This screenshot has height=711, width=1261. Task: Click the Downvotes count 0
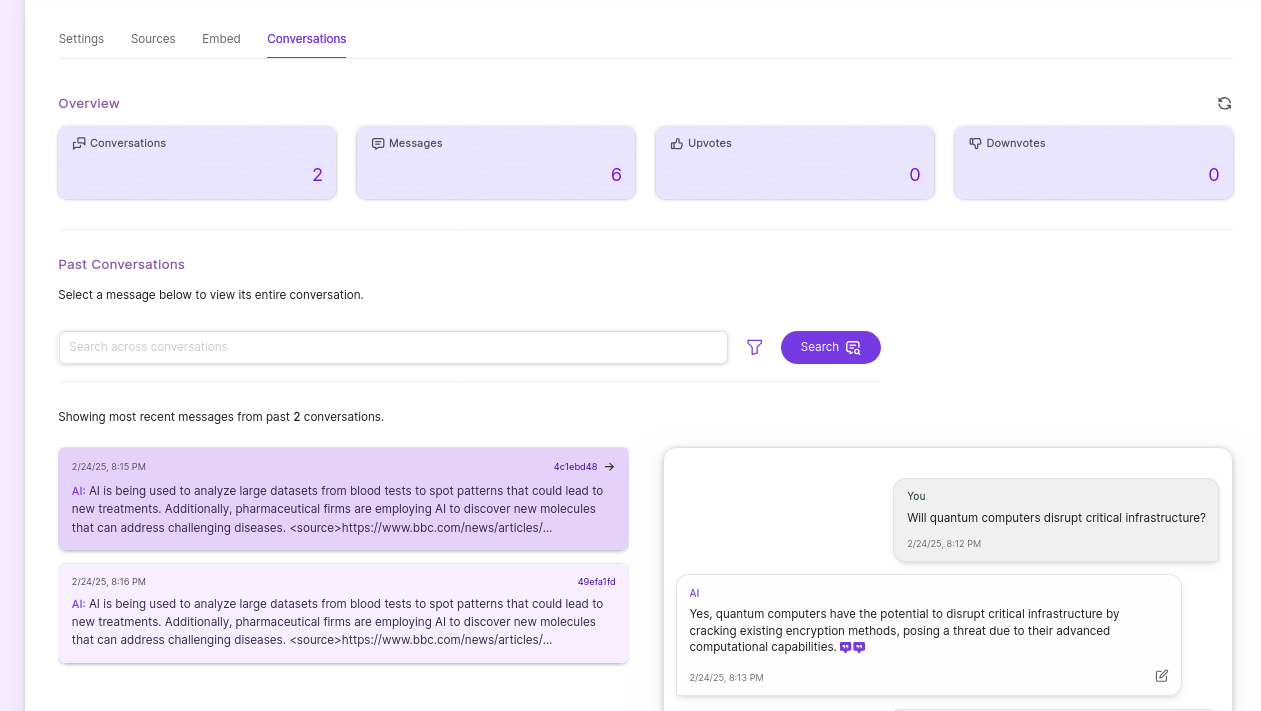point(1213,175)
